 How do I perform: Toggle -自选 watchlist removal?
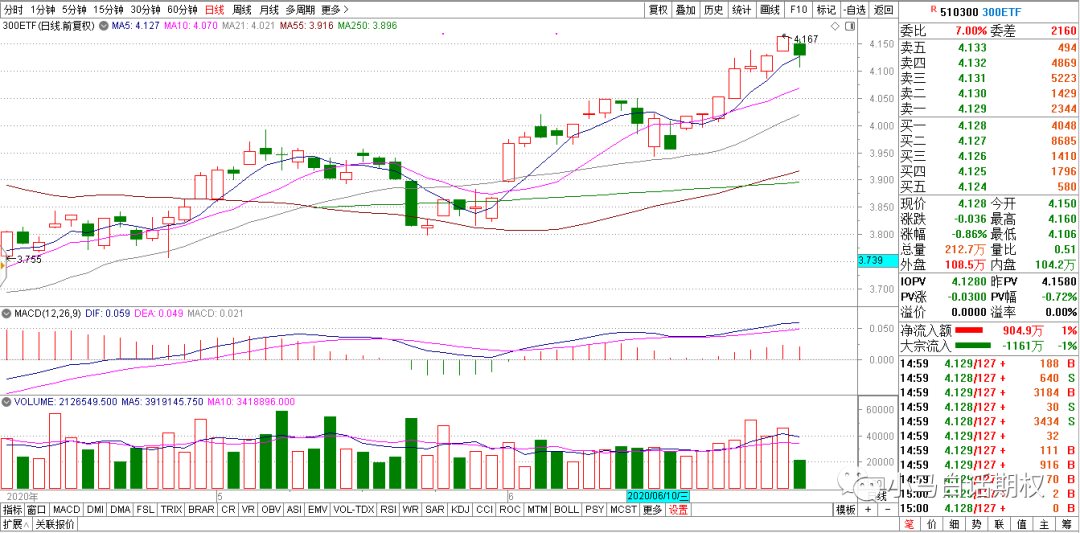[x=854, y=10]
